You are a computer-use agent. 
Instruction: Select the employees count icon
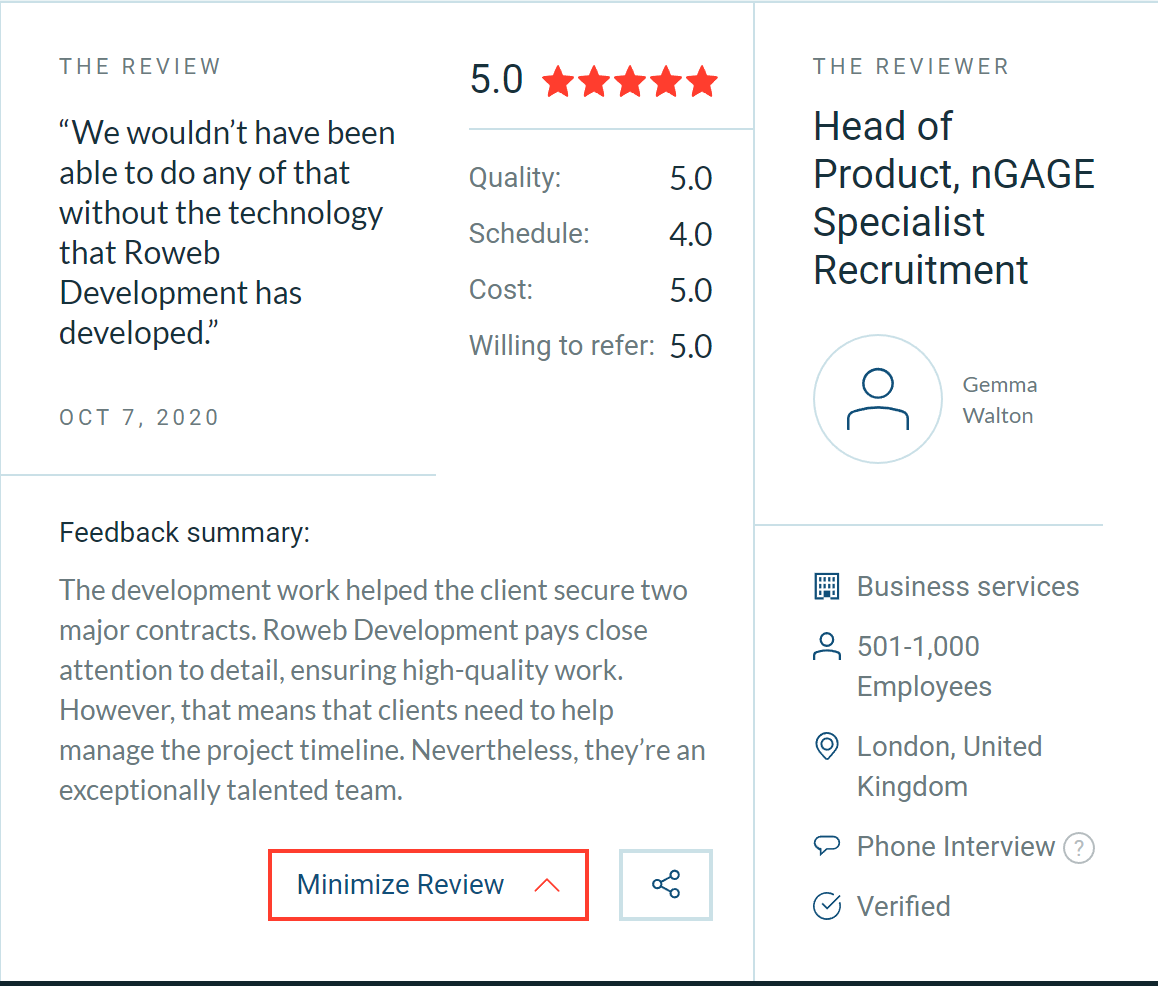point(826,646)
